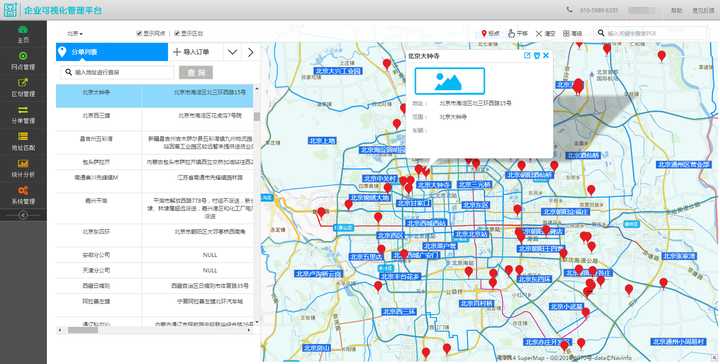Select the 西藏日喀则 list row
This screenshot has height=364, width=720.
pos(154,286)
